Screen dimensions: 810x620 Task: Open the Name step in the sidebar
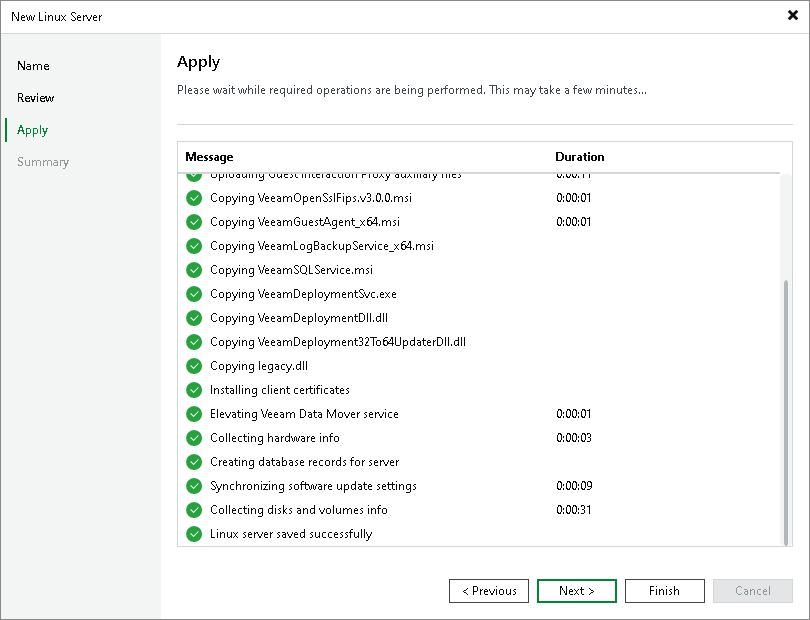[x=33, y=66]
